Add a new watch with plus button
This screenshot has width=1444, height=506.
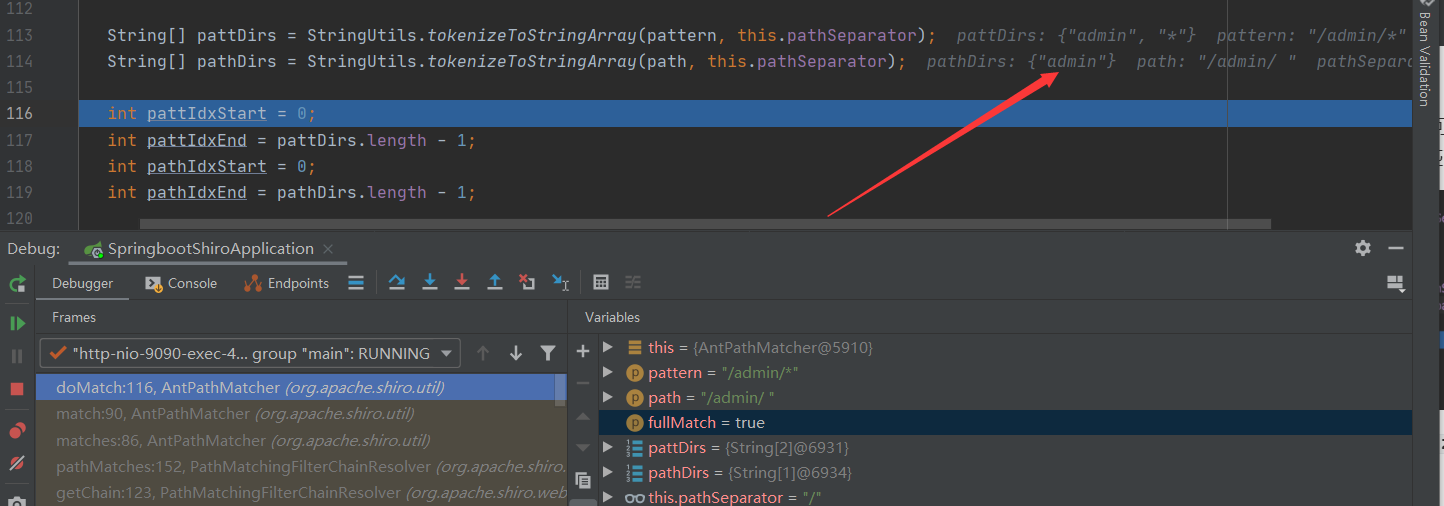(583, 351)
